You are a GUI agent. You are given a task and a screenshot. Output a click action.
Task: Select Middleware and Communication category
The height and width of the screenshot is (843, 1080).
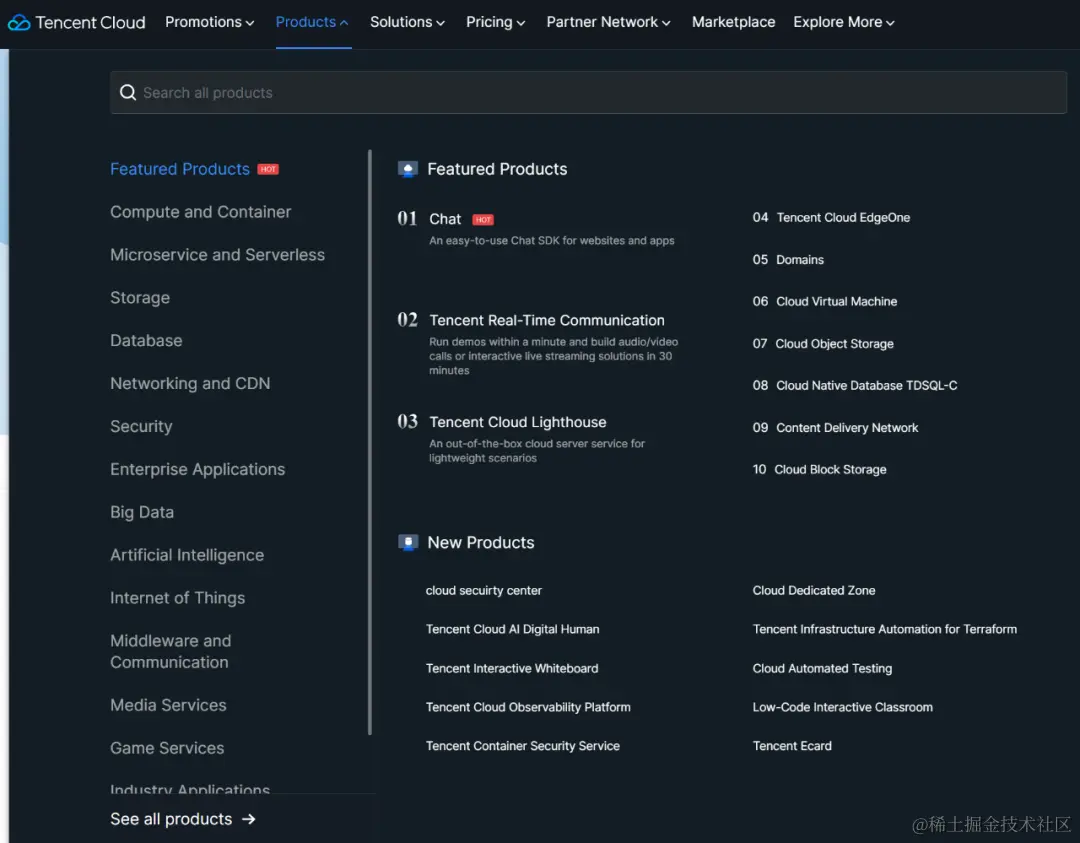171,652
